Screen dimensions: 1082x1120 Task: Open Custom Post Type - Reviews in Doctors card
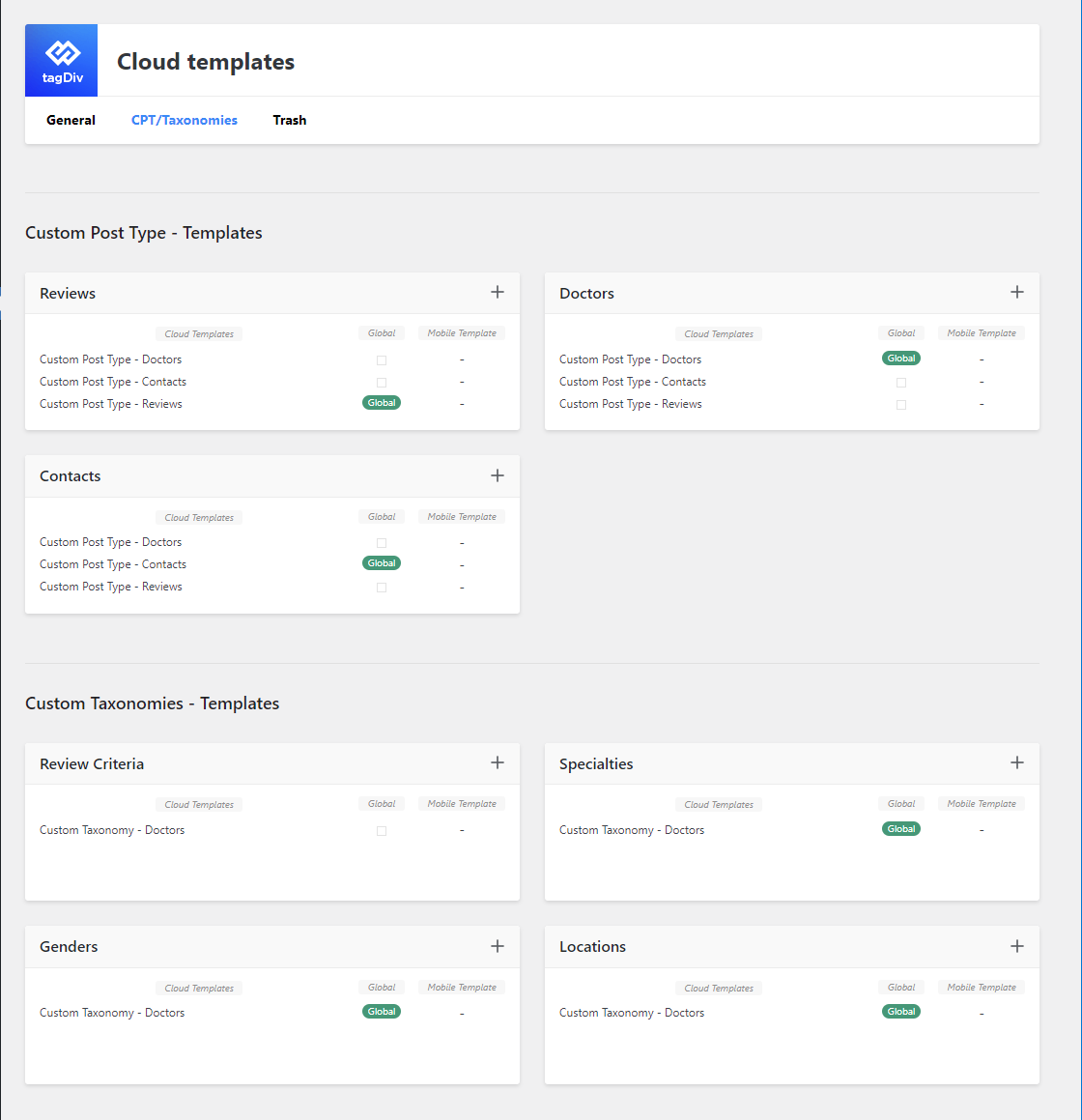[x=631, y=404]
